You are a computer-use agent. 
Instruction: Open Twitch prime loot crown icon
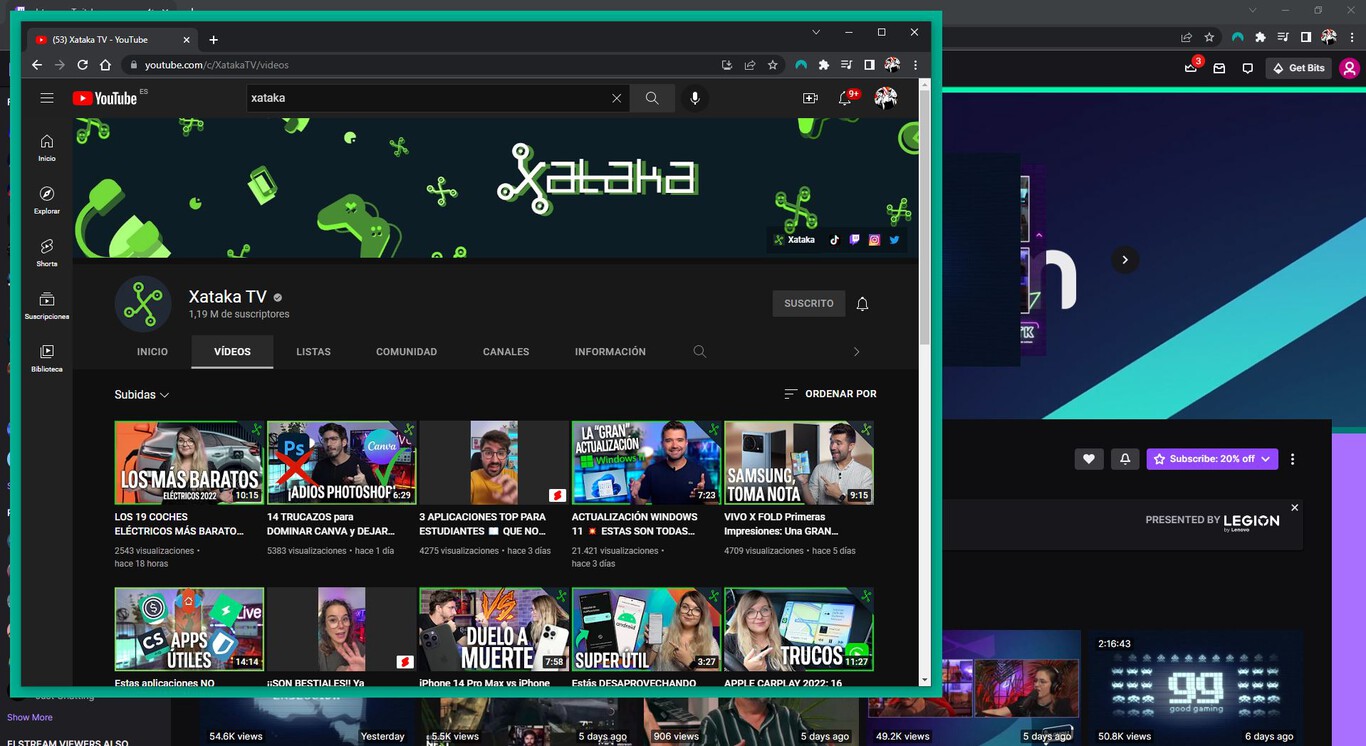(x=1191, y=67)
